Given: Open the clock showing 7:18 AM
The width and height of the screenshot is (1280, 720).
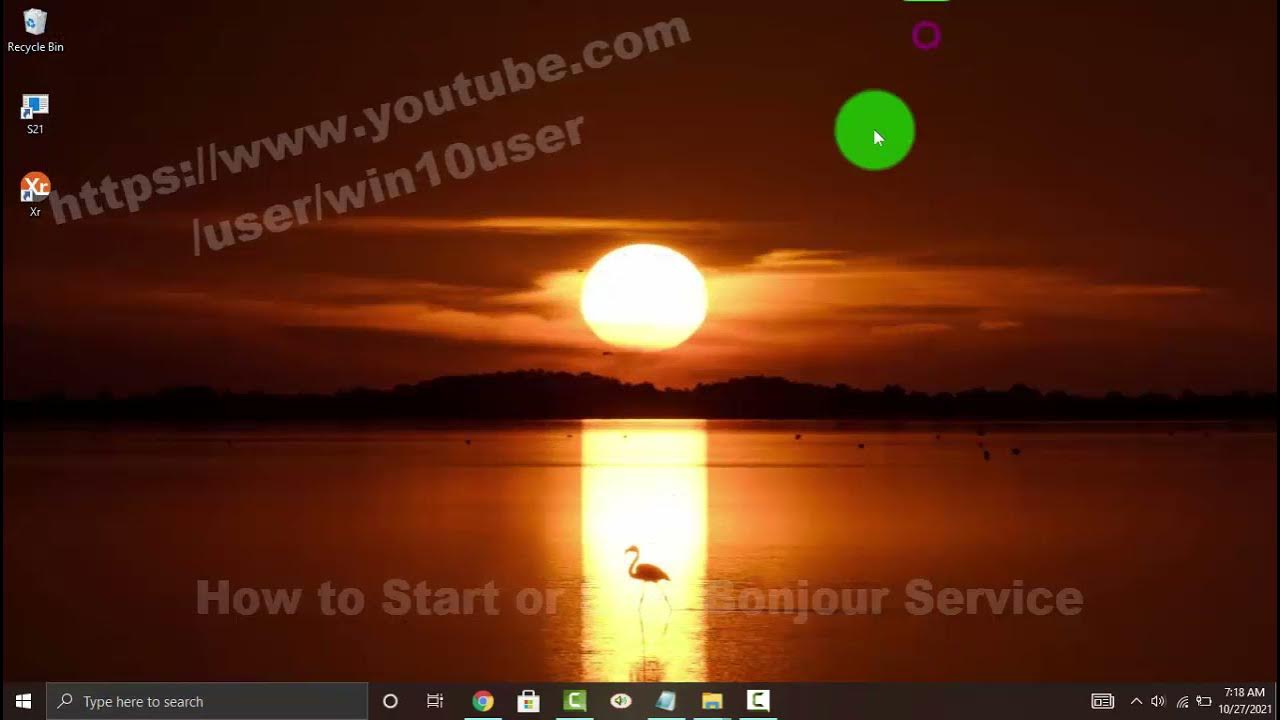Looking at the screenshot, I should tap(1244, 701).
